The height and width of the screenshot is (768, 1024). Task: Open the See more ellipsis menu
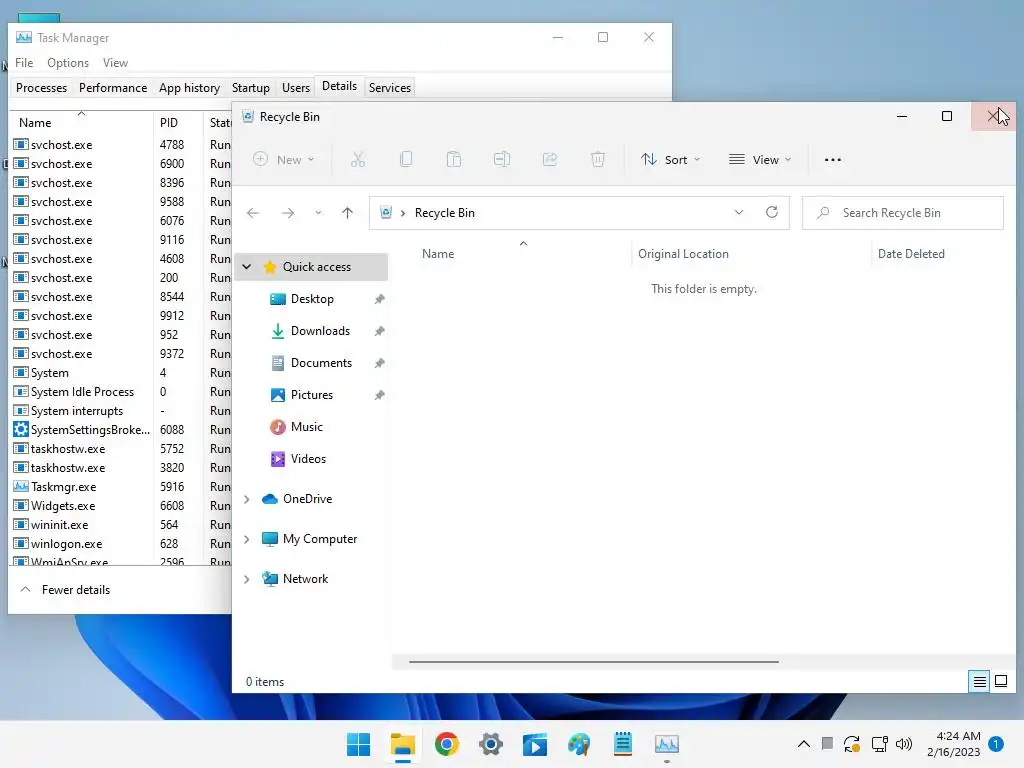833,159
